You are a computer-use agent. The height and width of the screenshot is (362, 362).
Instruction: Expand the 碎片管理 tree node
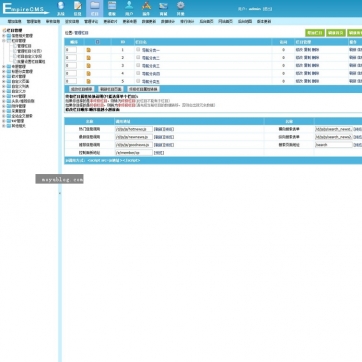(4, 76)
